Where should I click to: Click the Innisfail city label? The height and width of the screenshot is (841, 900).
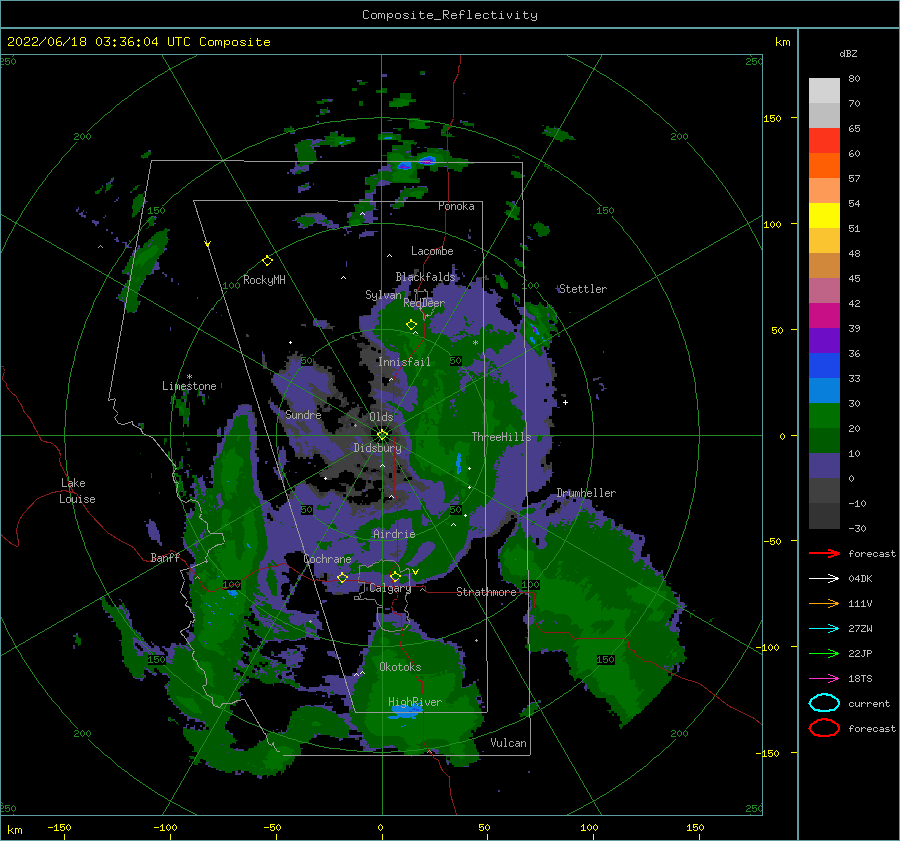click(404, 362)
